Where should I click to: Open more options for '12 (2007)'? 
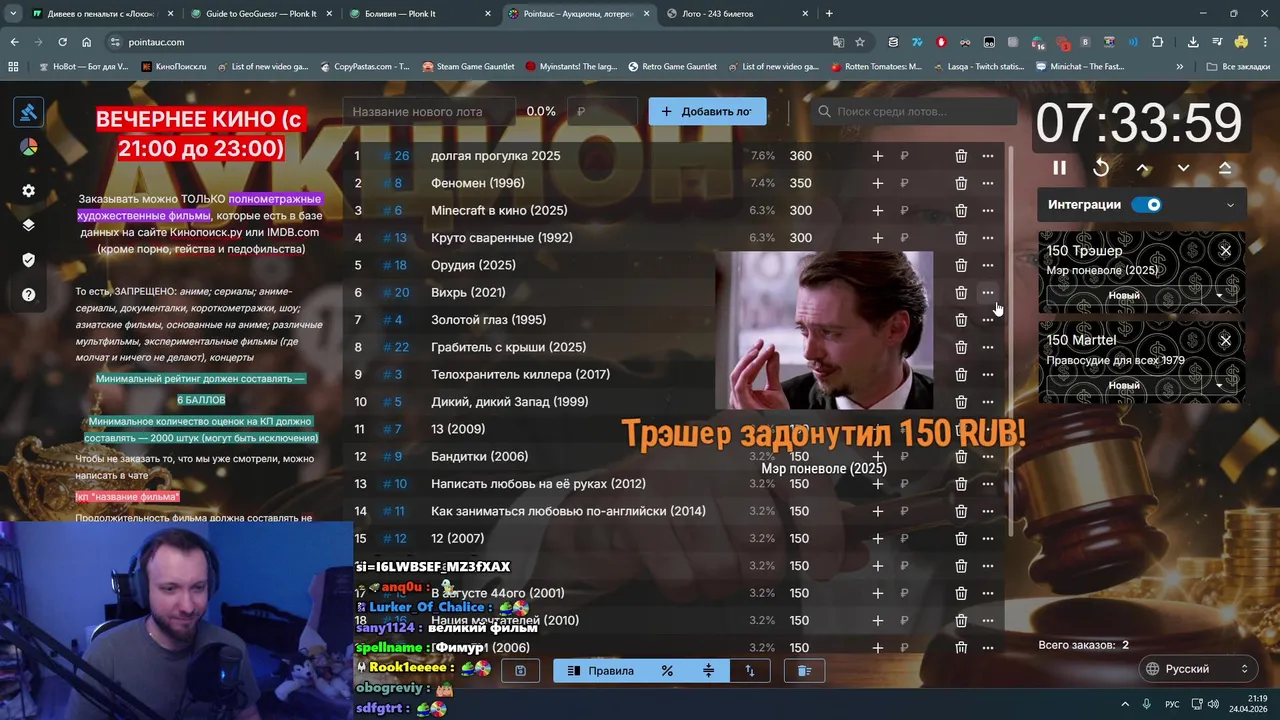pyautogui.click(x=988, y=539)
